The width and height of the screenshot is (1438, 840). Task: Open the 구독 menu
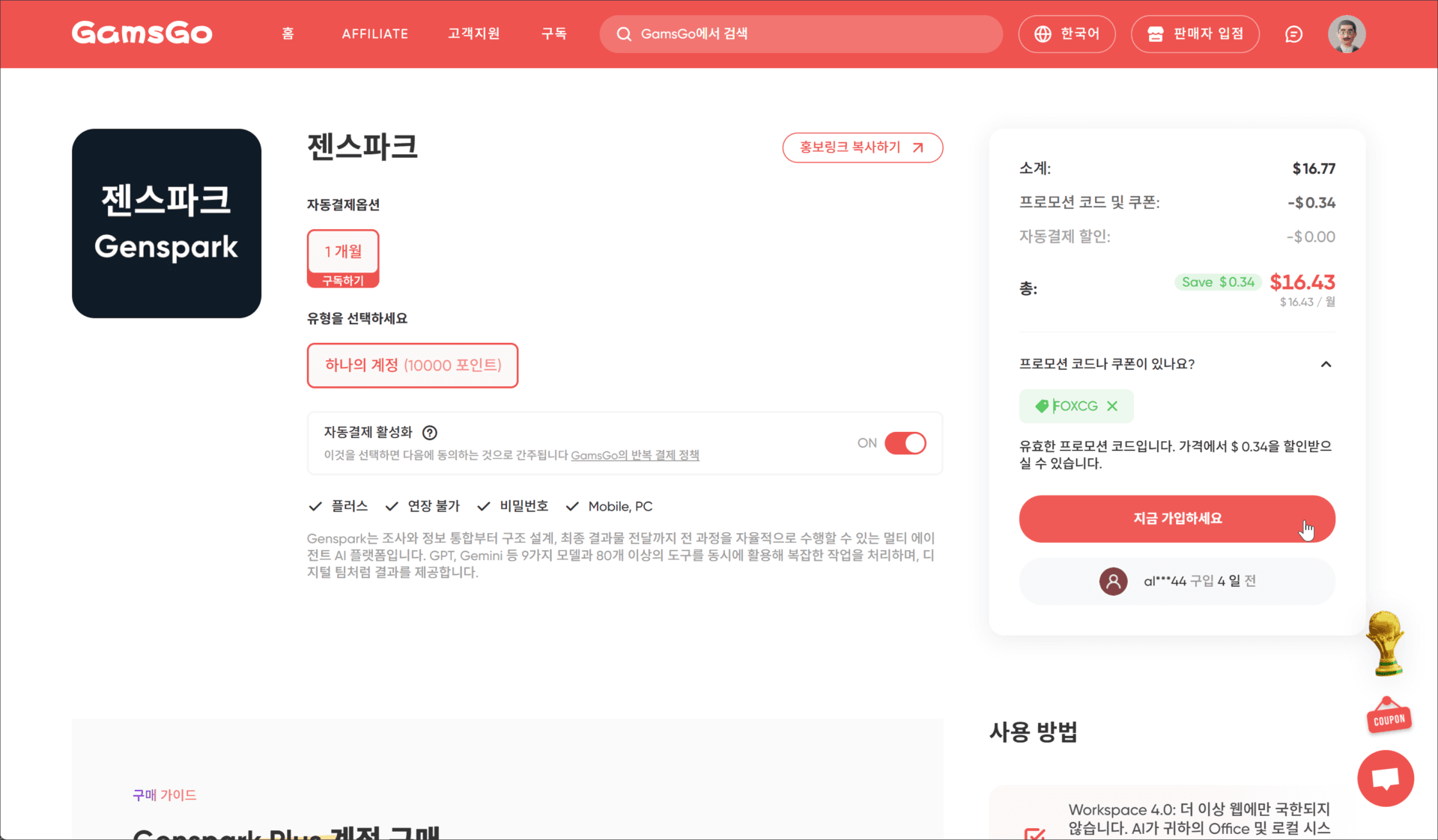tap(554, 34)
